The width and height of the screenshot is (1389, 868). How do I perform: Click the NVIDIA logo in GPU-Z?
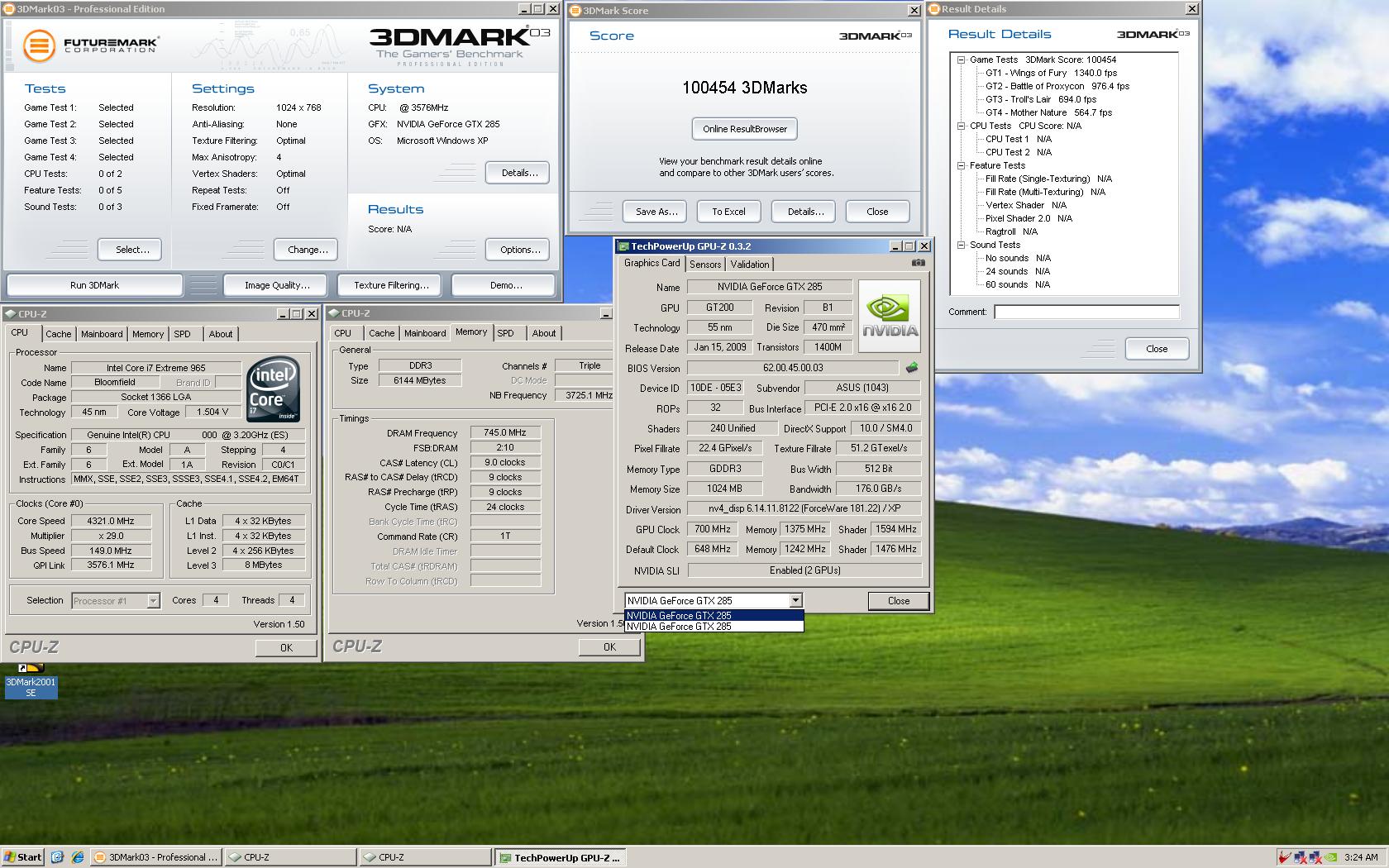[890, 317]
